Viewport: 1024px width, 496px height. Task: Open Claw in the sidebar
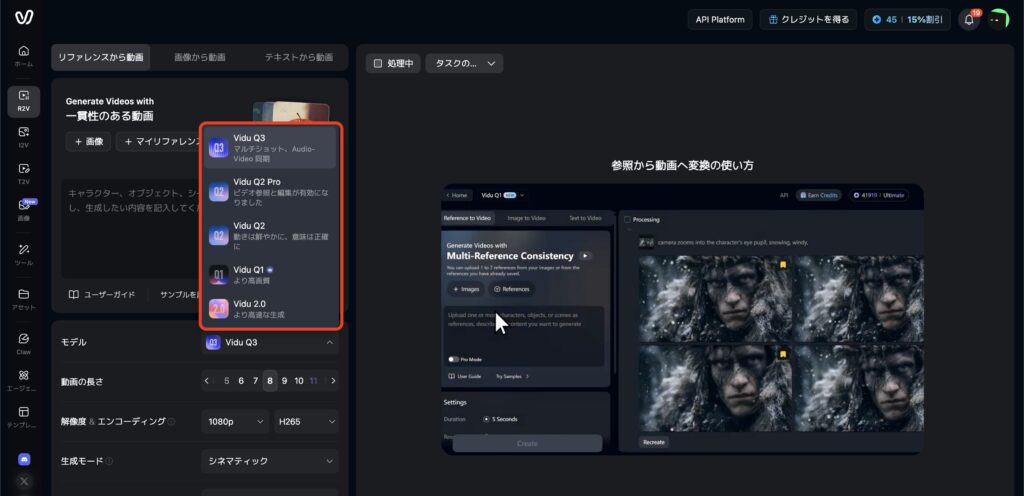point(24,344)
